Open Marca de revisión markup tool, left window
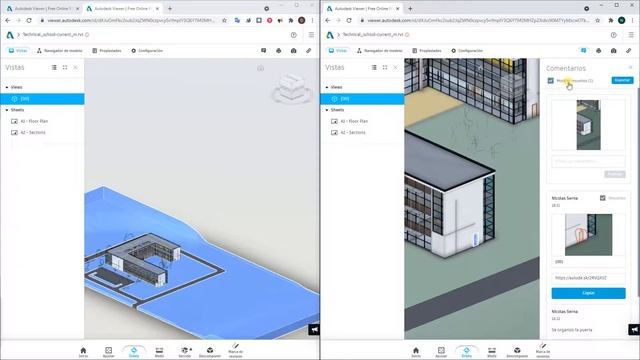Screen dimensions: 640x360 236,351
